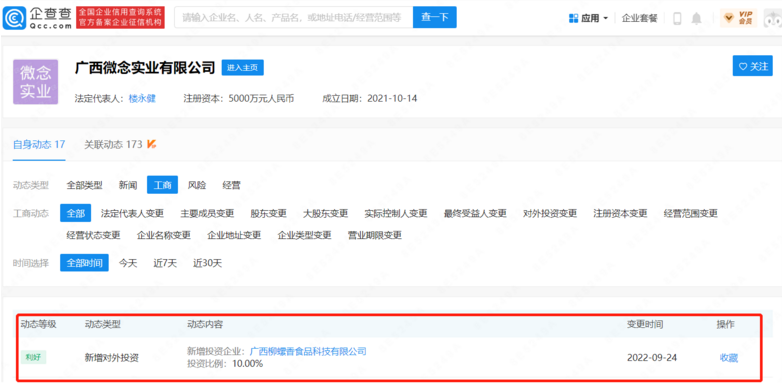Click the 查一下 search button
This screenshot has height=386, width=782.
tap(434, 17)
